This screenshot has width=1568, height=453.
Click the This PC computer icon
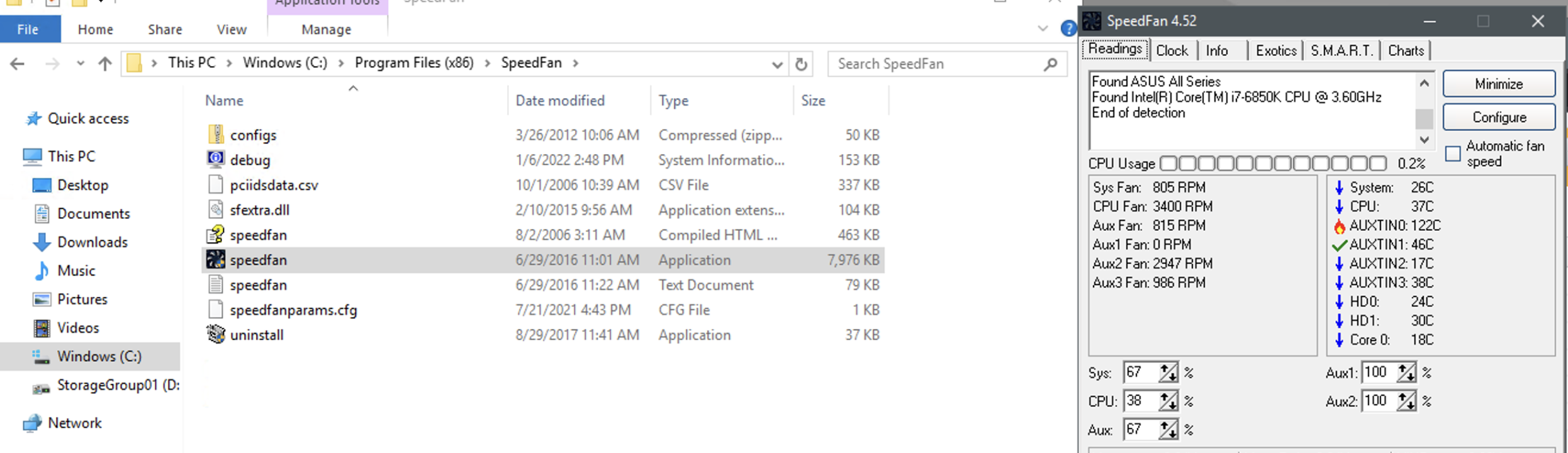(33, 156)
